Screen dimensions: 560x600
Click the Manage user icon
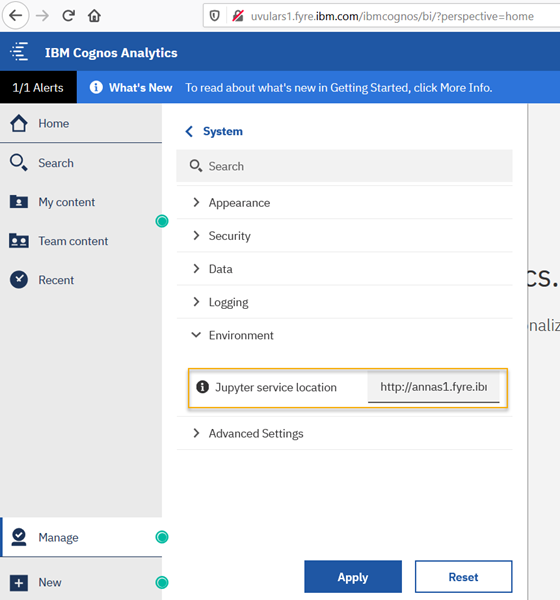click(19, 537)
